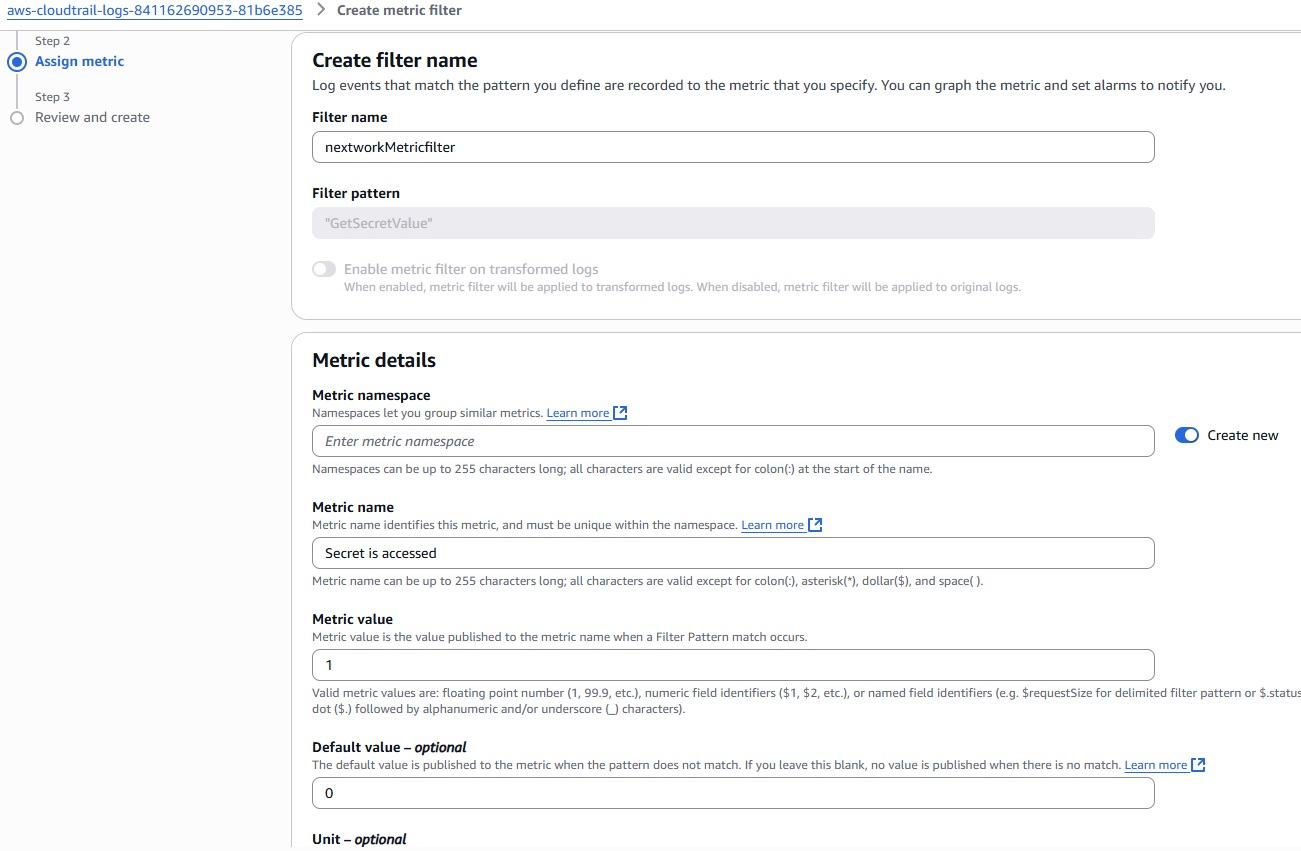The width and height of the screenshot is (1301, 851).
Task: Select the Metric value field containing 1
Action: 733,664
